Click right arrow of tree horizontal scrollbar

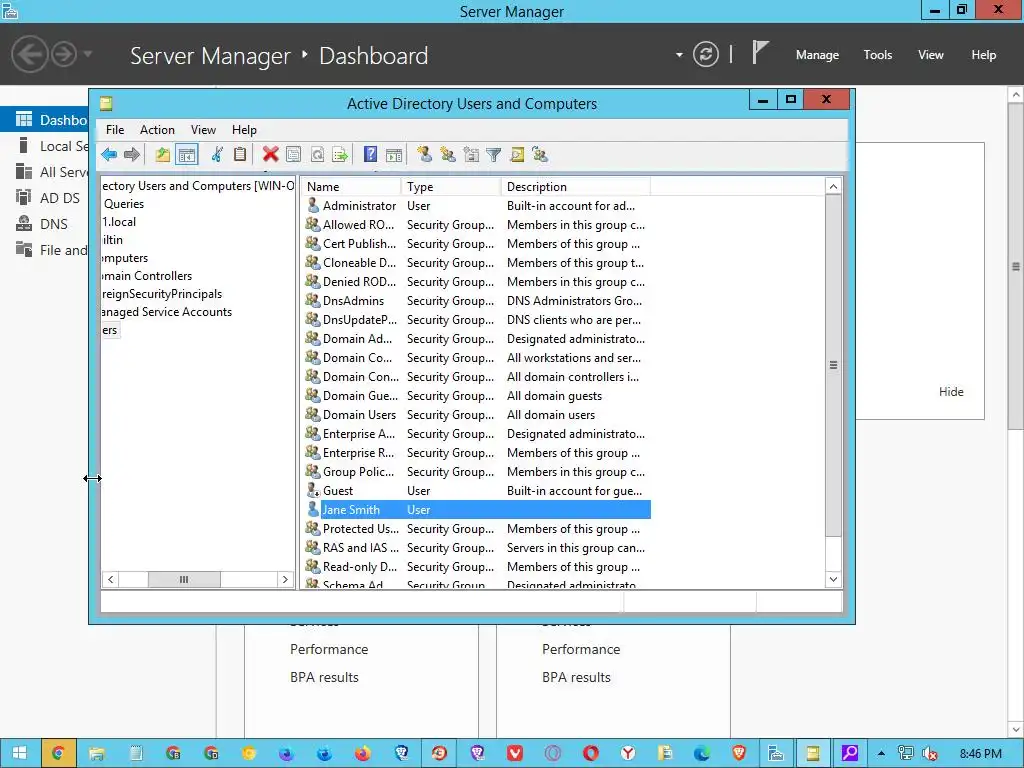coord(285,579)
